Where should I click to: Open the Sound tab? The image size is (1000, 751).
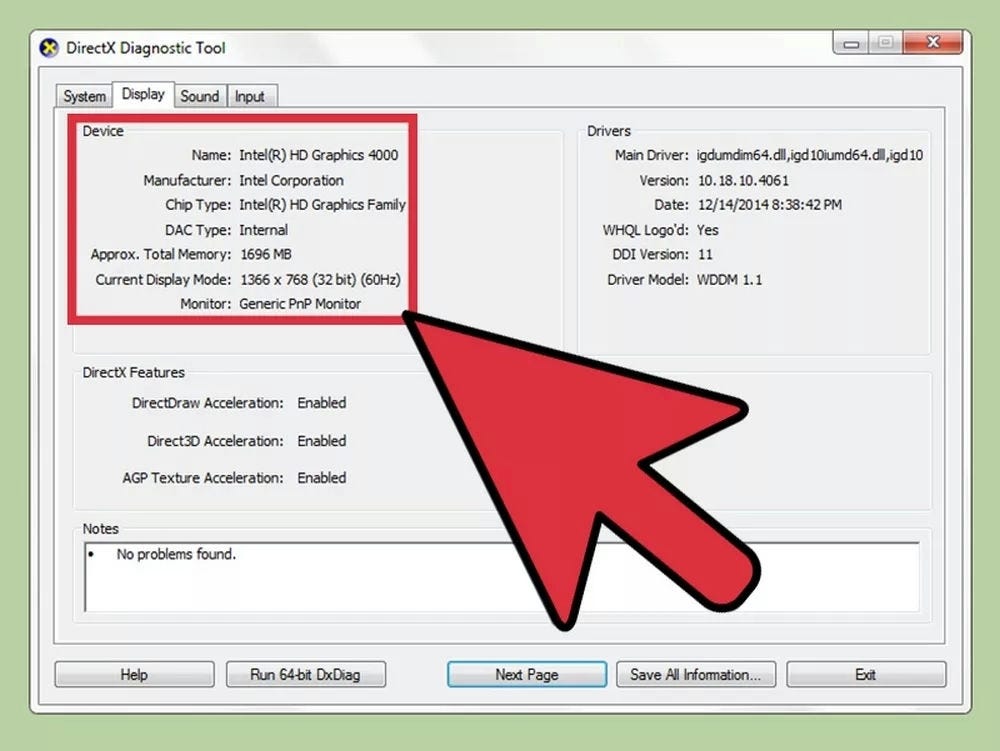pyautogui.click(x=200, y=96)
